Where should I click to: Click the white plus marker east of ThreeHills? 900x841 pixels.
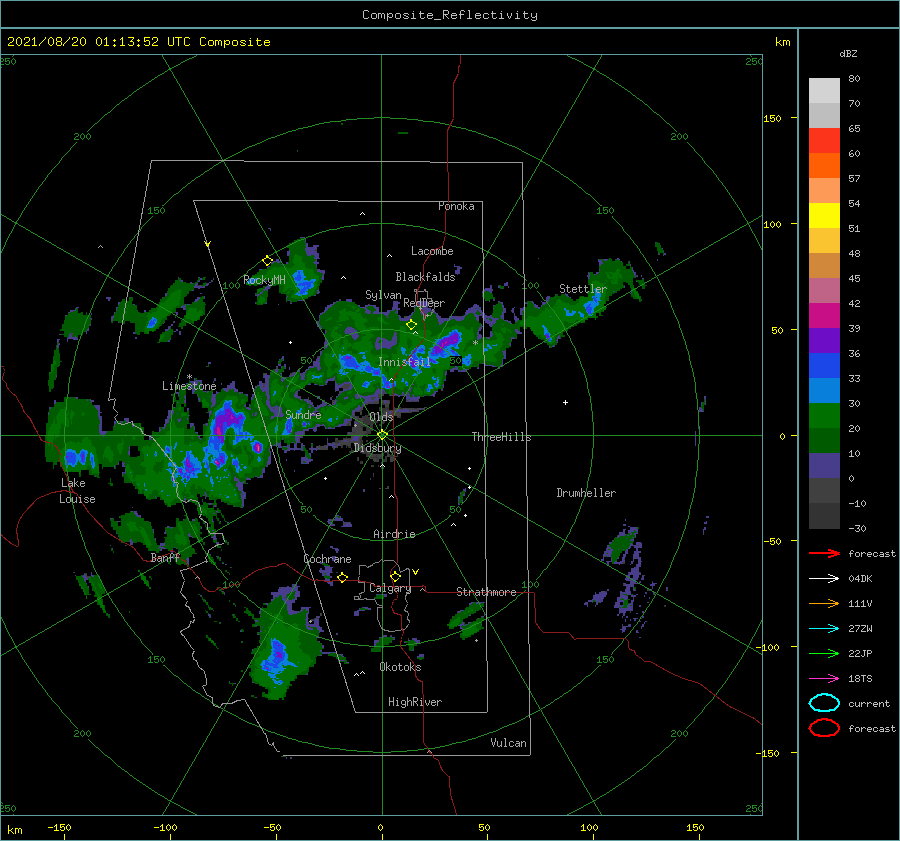565,402
